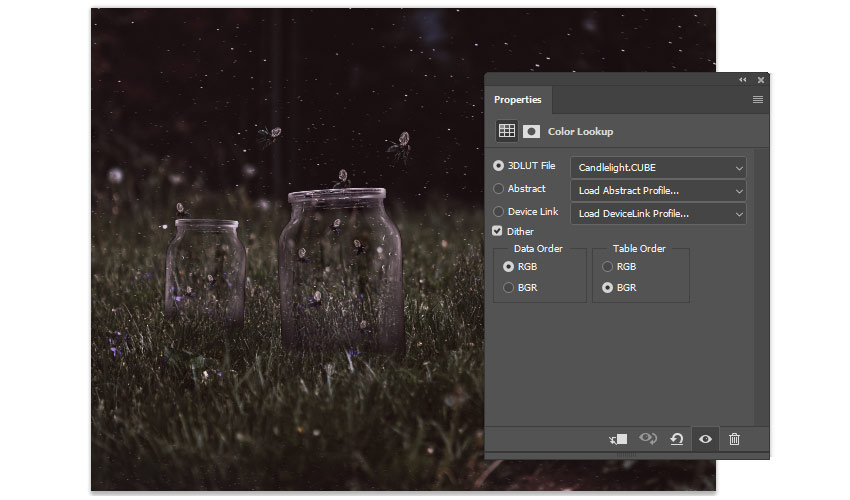Select the Abstract radio button
This screenshot has height=500, width=850.
click(x=498, y=189)
